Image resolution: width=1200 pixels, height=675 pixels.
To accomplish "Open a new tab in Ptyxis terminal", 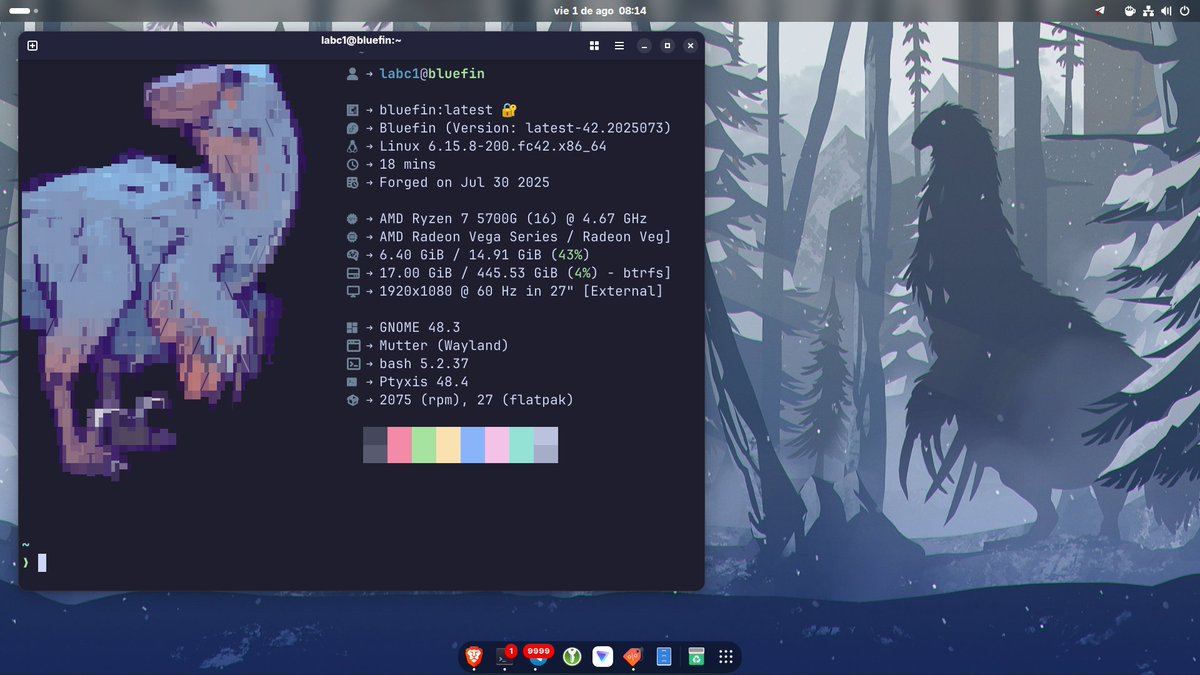I will [x=32, y=45].
